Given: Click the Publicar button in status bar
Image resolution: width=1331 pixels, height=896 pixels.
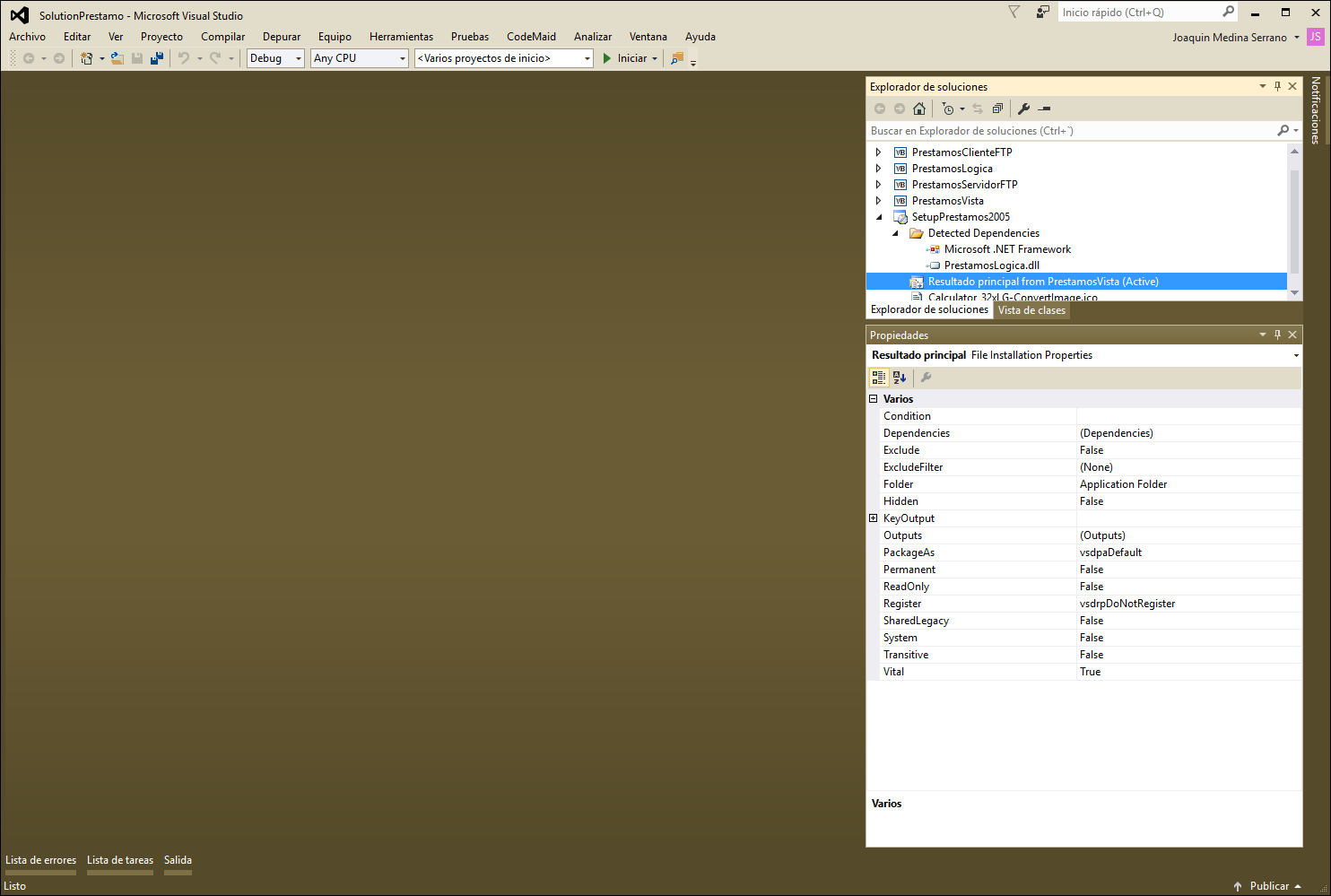Looking at the screenshot, I should click(1267, 886).
